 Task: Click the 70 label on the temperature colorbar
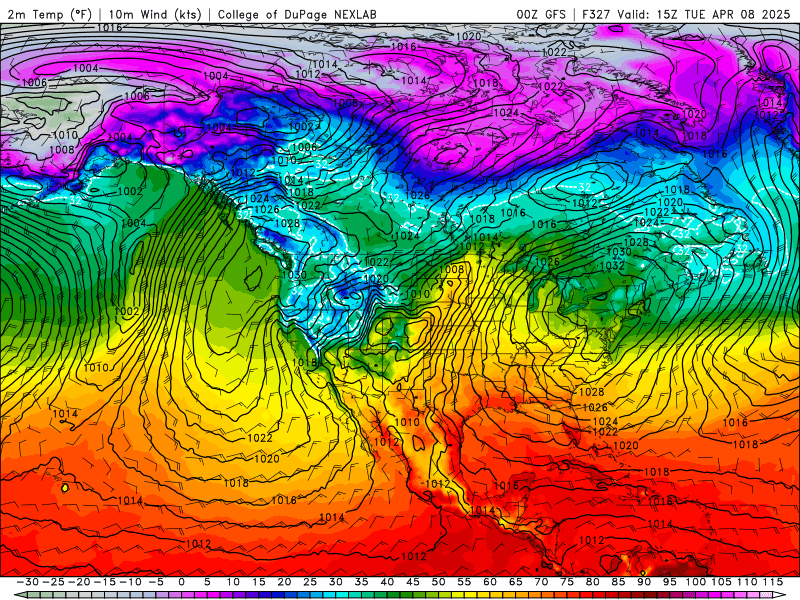541,582
